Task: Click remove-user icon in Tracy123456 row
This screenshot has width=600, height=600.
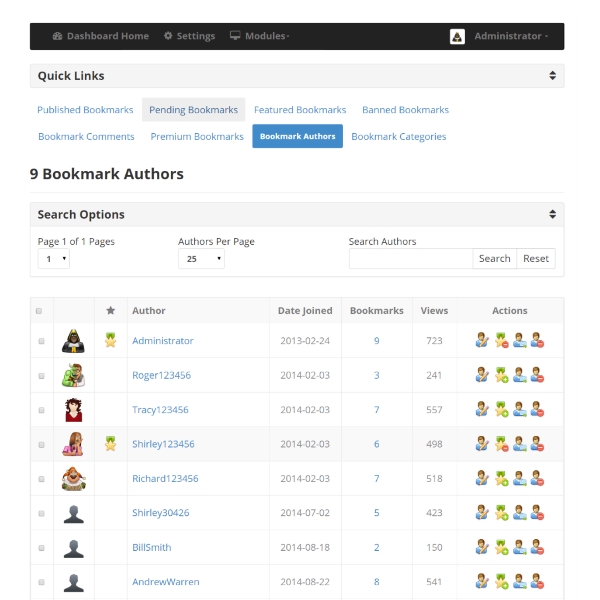Action: pos(537,409)
